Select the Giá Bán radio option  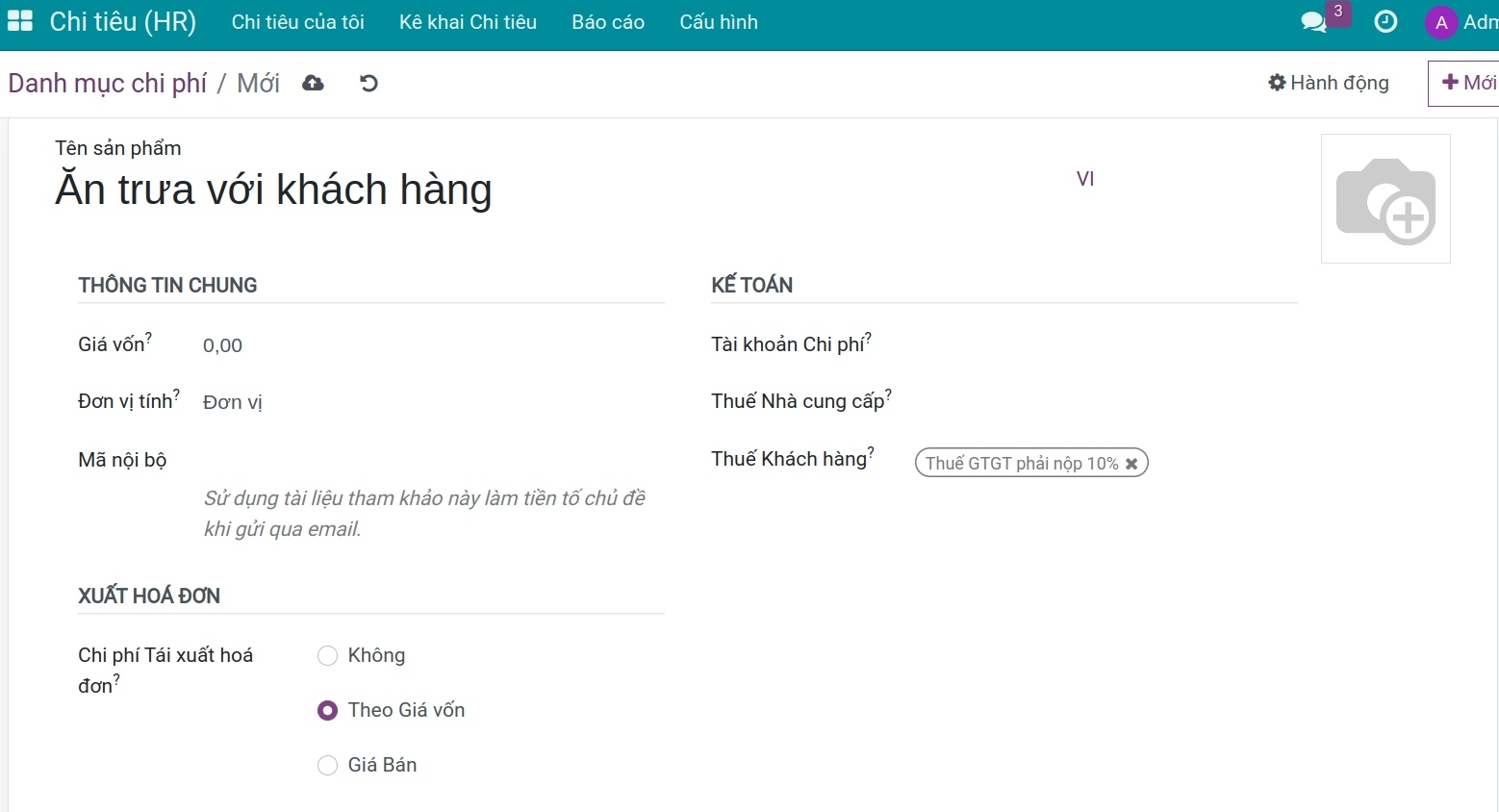[327, 765]
